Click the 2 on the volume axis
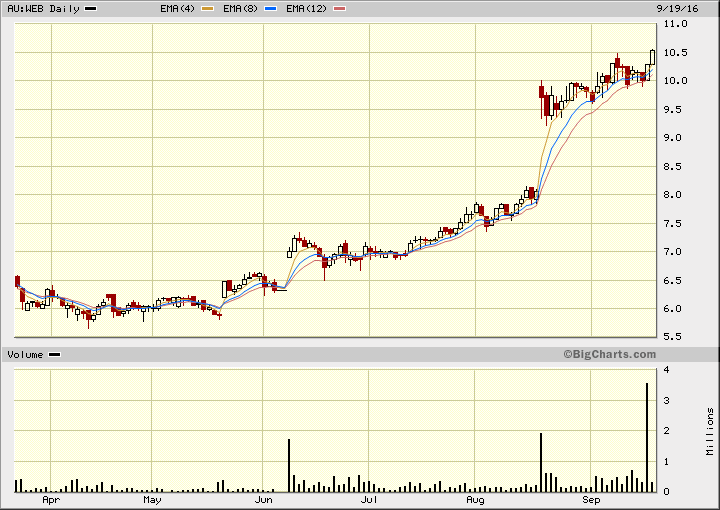 pyautogui.click(x=666, y=431)
